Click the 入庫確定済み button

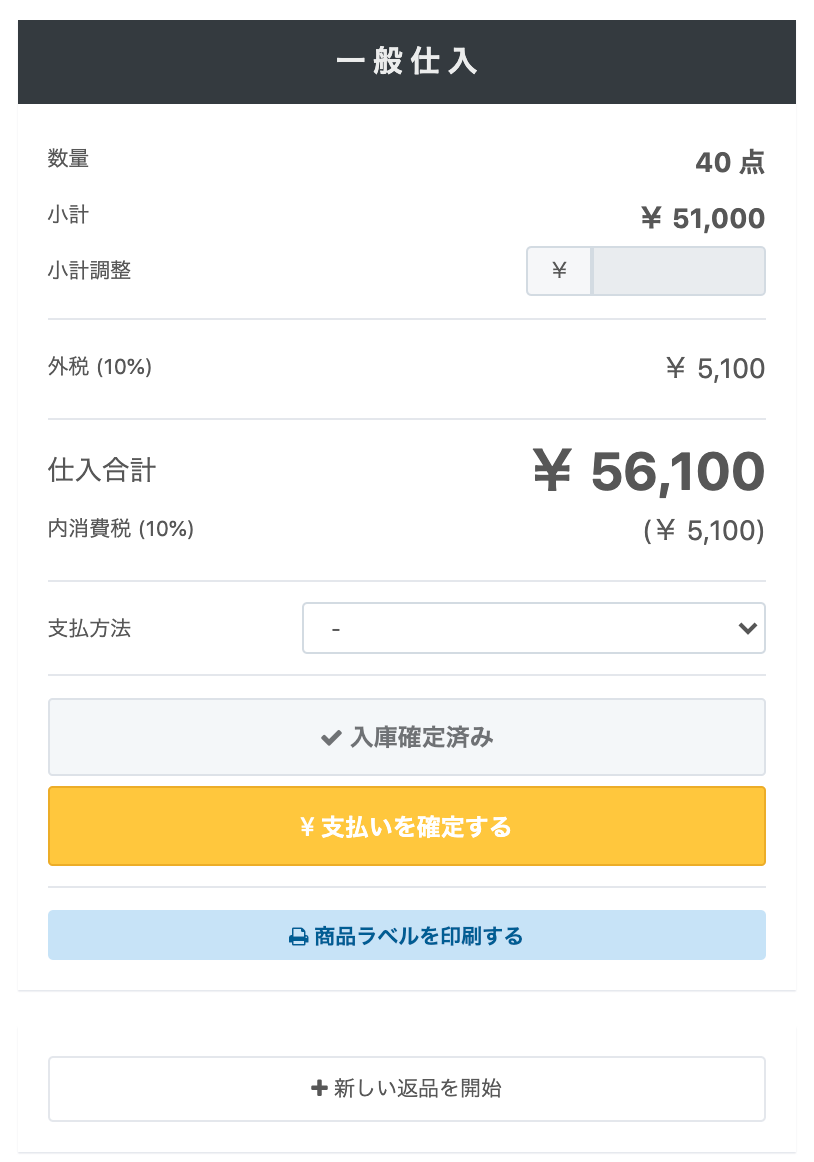coord(407,737)
